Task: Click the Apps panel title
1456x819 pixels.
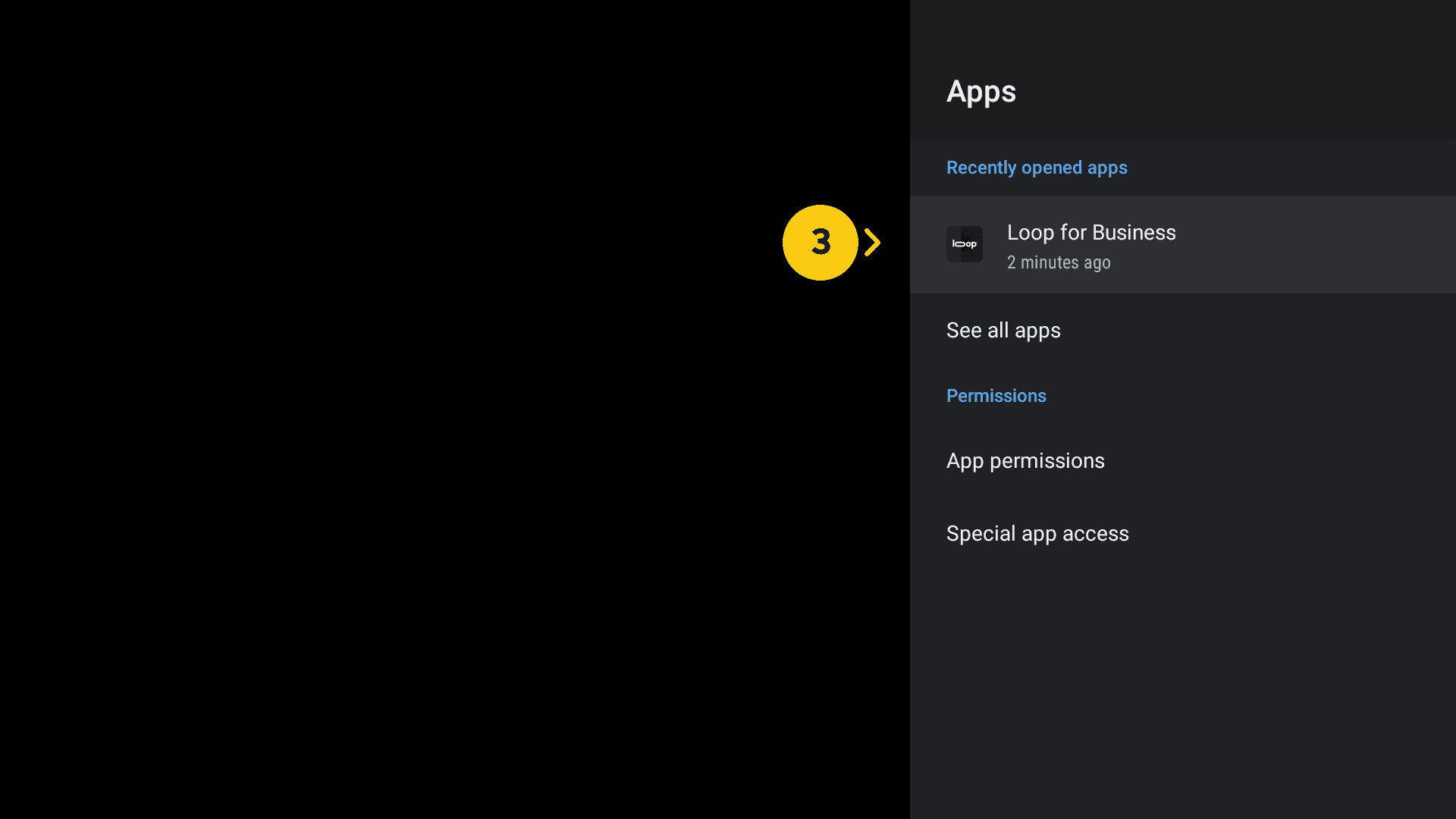Action: click(x=981, y=92)
